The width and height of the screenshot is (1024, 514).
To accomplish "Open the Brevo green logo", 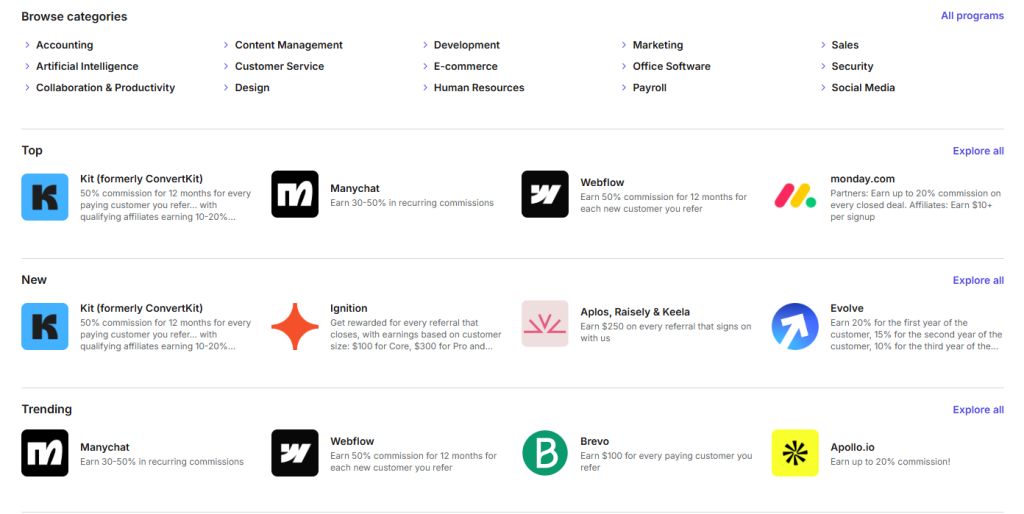I will point(545,453).
